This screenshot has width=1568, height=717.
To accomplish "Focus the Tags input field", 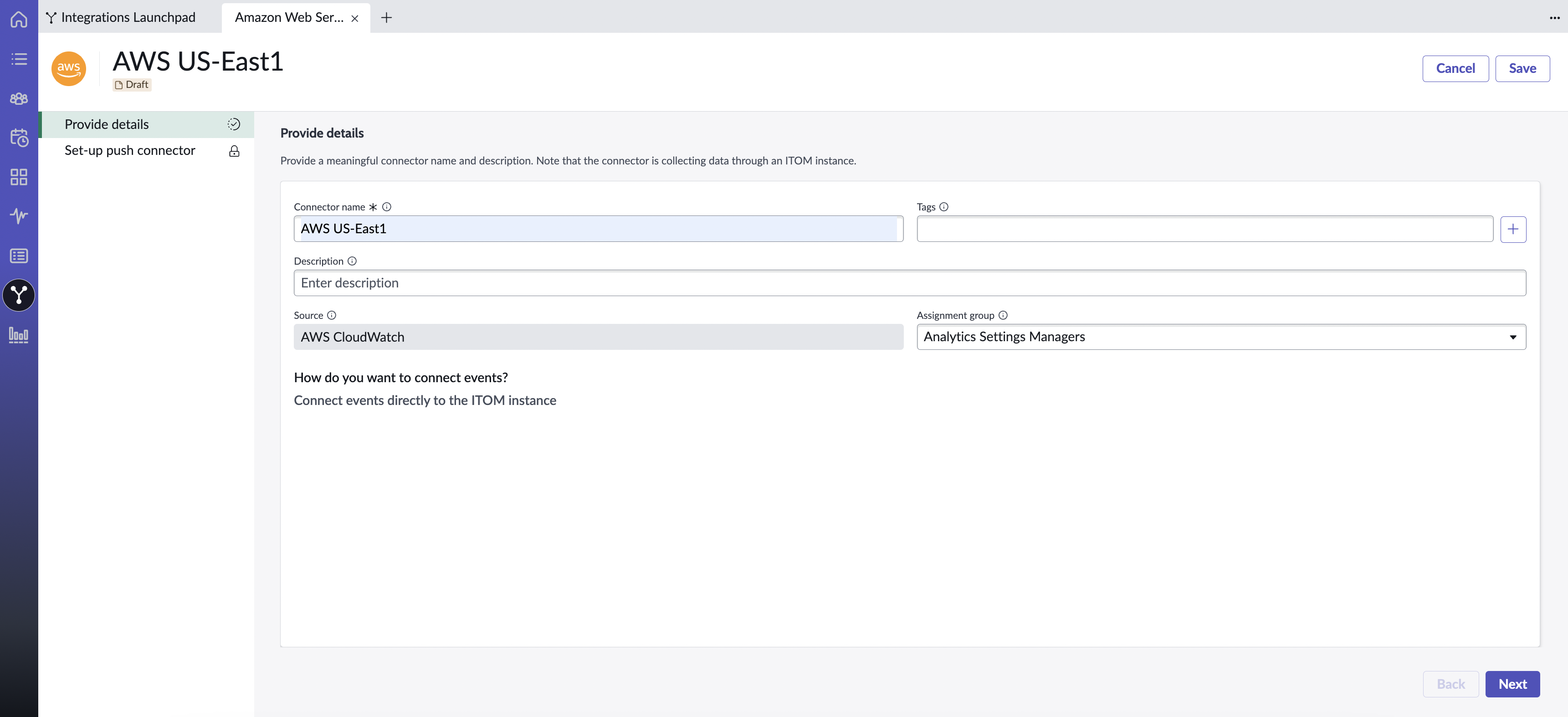I will (1204, 229).
